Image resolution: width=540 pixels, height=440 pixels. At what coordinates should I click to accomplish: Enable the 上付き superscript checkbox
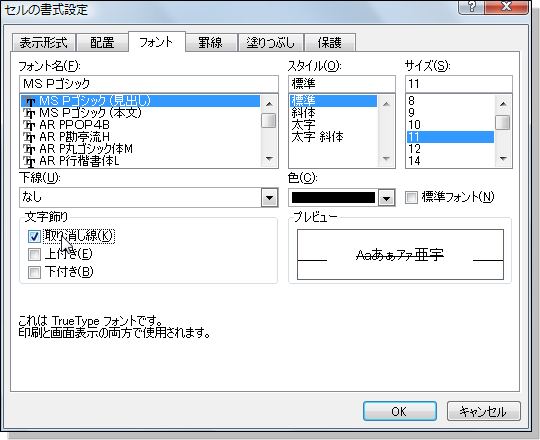point(34,254)
